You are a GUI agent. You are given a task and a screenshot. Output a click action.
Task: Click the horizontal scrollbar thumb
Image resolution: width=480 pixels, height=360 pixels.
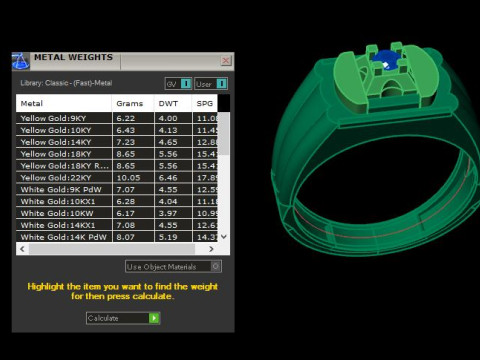[x=112, y=249]
